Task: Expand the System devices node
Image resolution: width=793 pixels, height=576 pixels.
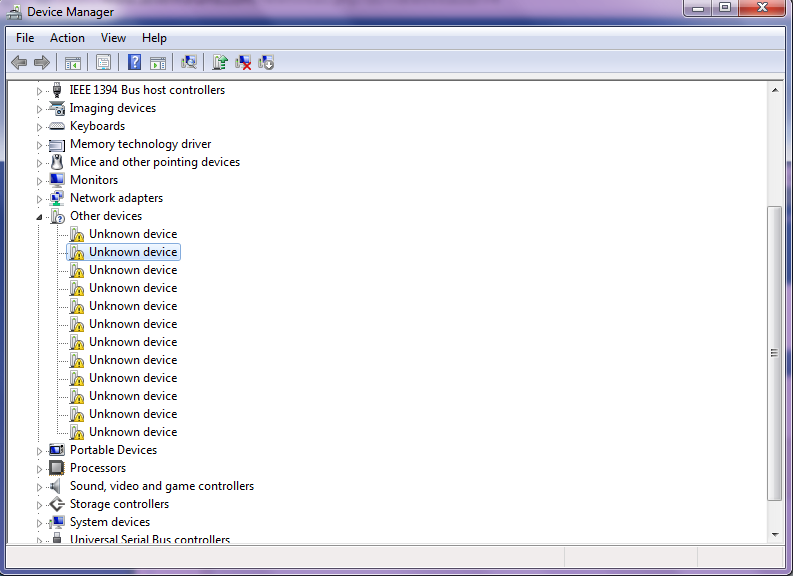Action: tap(39, 523)
